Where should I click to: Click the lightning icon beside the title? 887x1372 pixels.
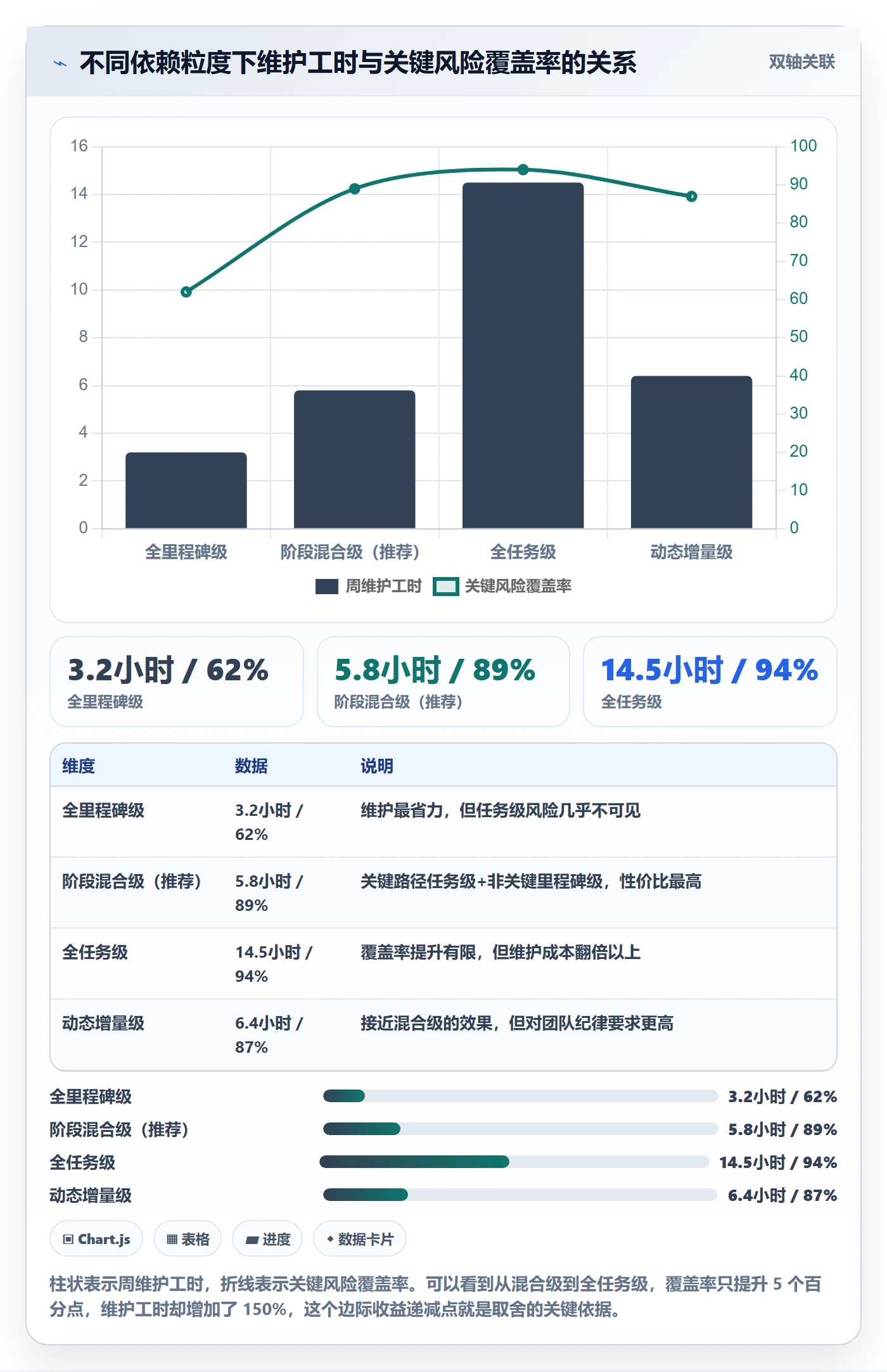(x=60, y=63)
